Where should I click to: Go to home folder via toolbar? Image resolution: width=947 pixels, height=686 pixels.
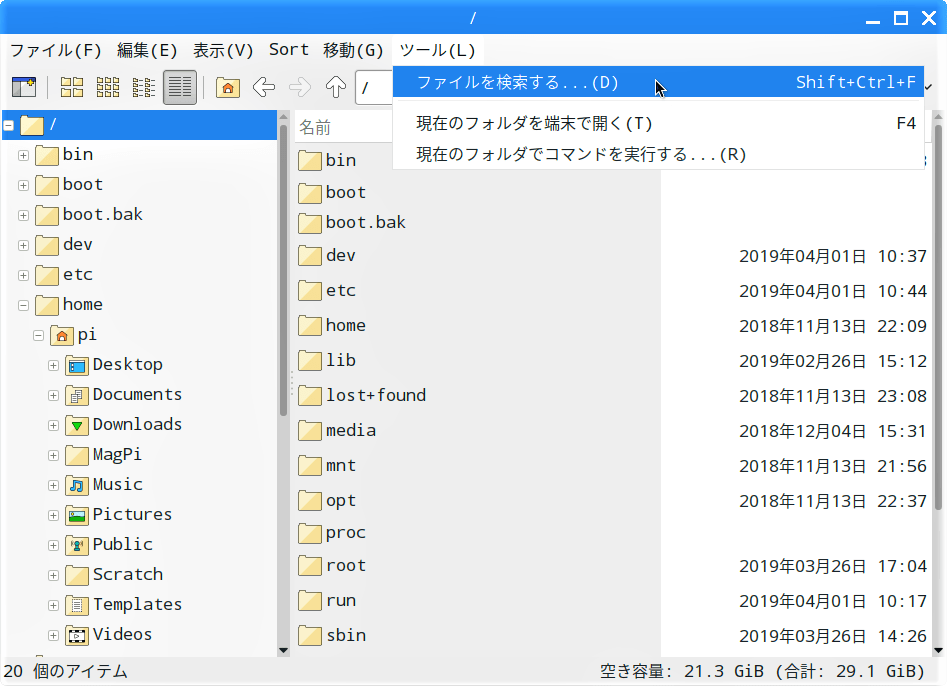228,88
